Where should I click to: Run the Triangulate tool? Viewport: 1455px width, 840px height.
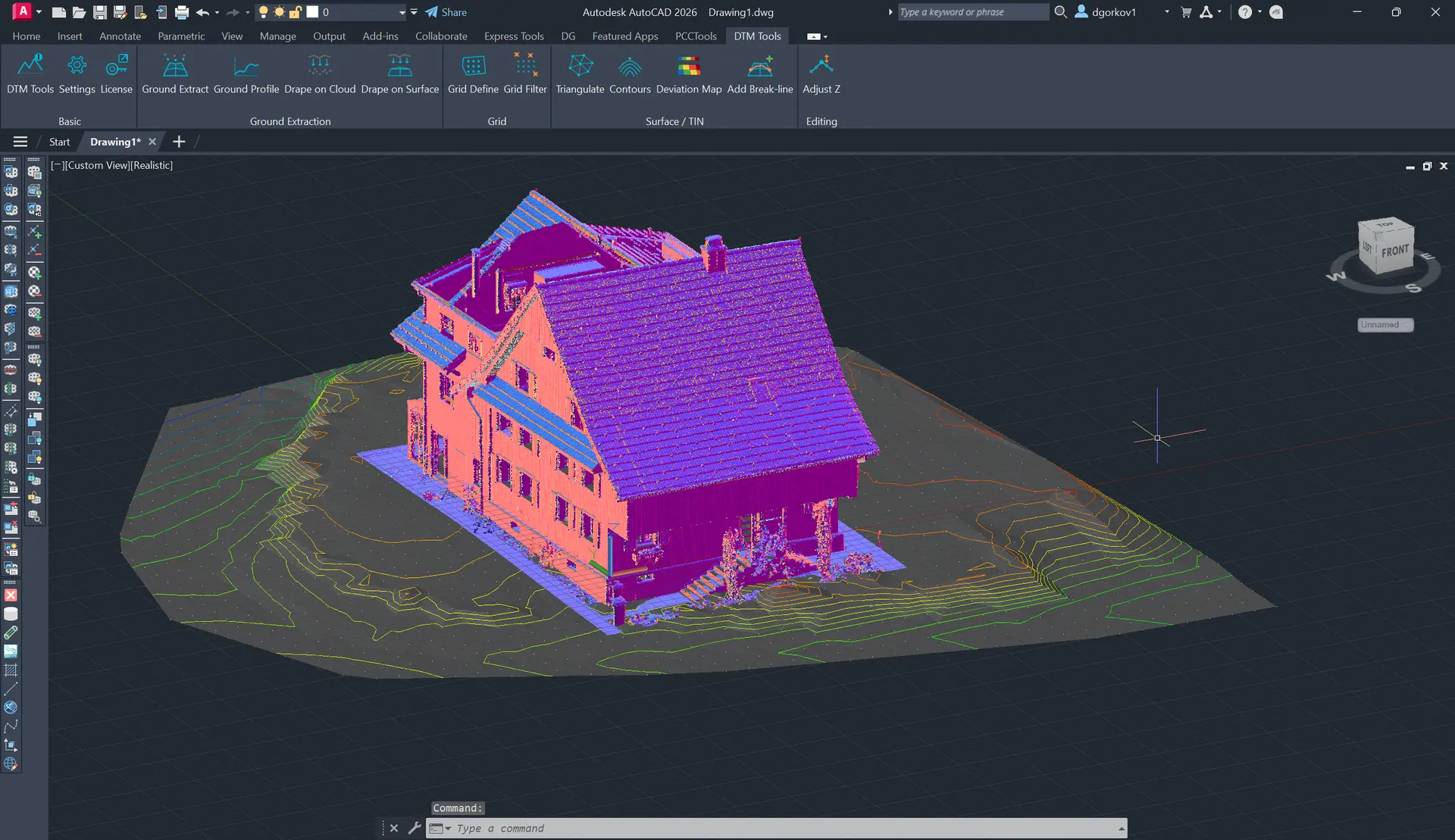pos(580,74)
